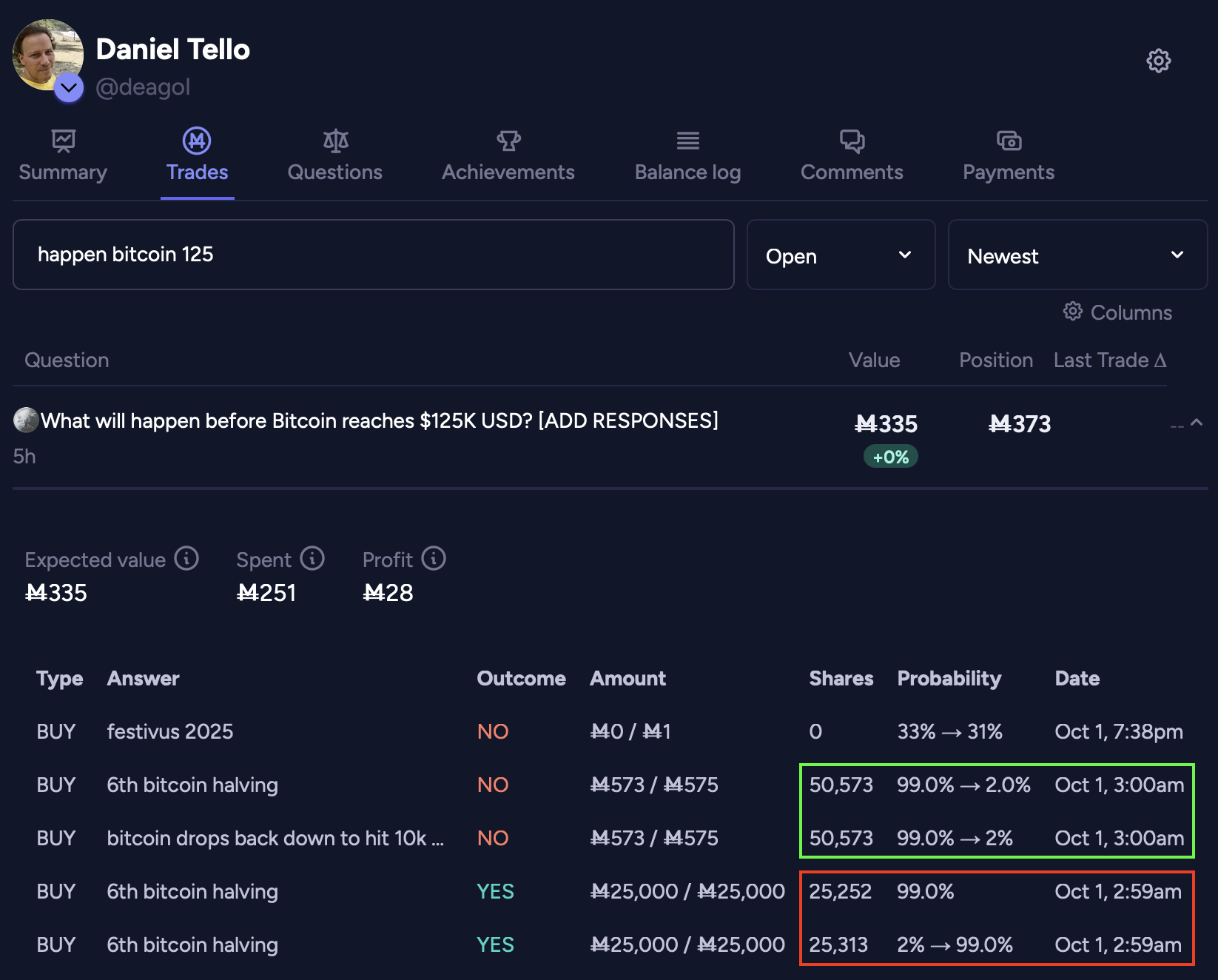The width and height of the screenshot is (1218, 980).
Task: Click the info icon next to Spent
Action: (x=312, y=559)
